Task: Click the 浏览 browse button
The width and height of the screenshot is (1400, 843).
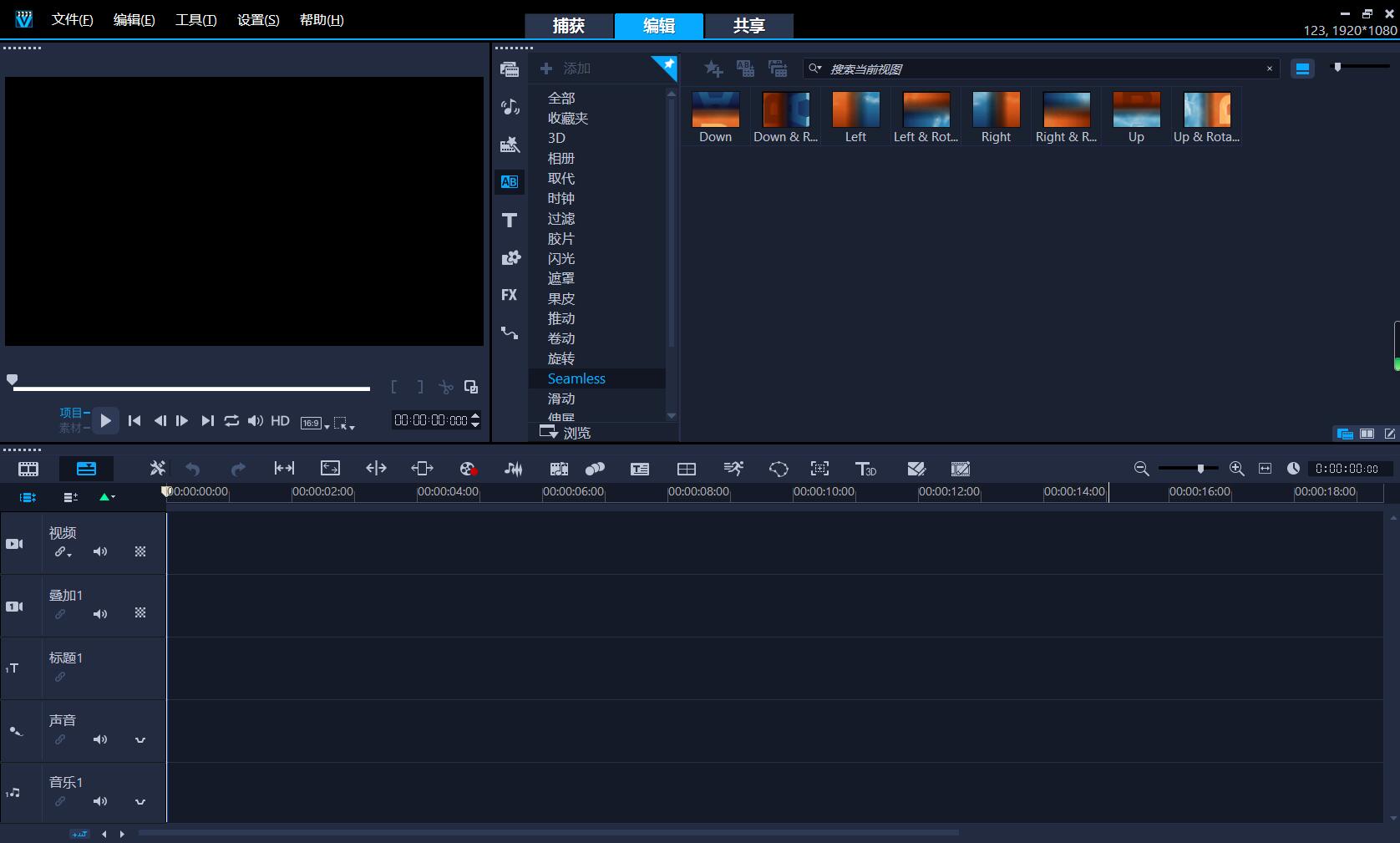Action: pos(566,433)
